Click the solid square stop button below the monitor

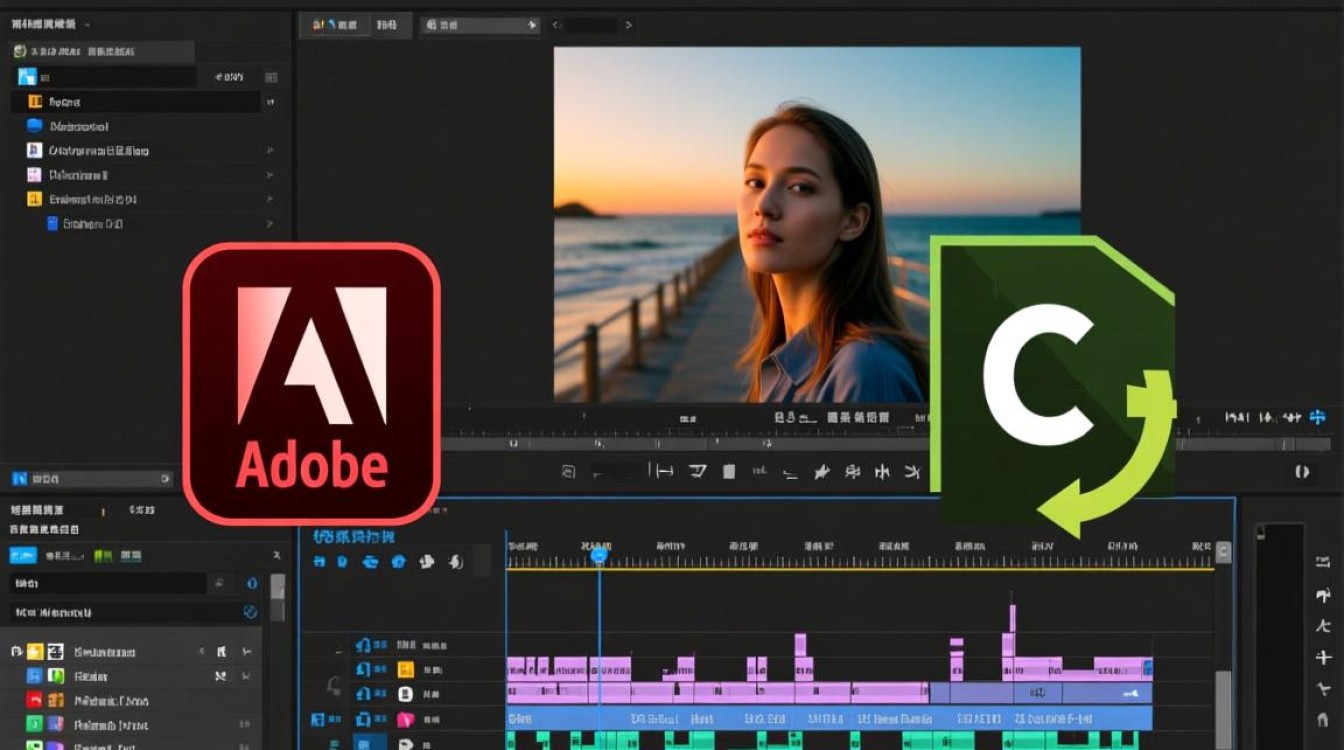pyautogui.click(x=729, y=471)
